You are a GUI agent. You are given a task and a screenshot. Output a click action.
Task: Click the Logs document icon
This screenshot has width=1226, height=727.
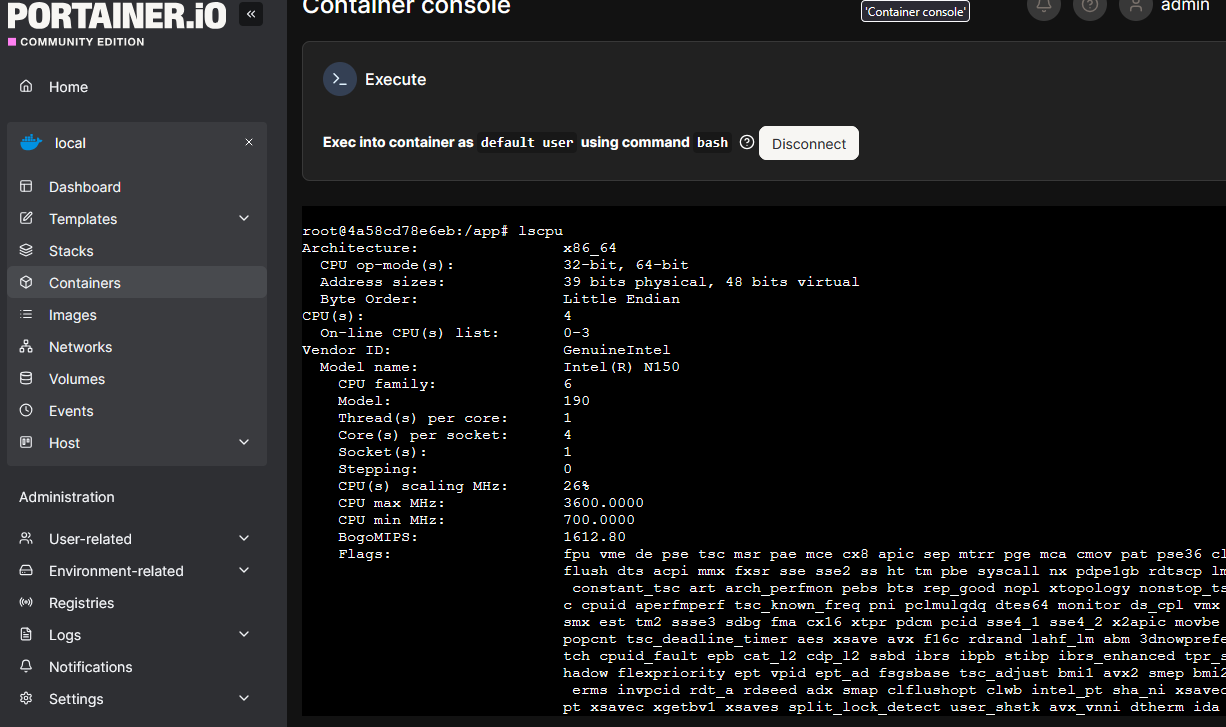(27, 635)
